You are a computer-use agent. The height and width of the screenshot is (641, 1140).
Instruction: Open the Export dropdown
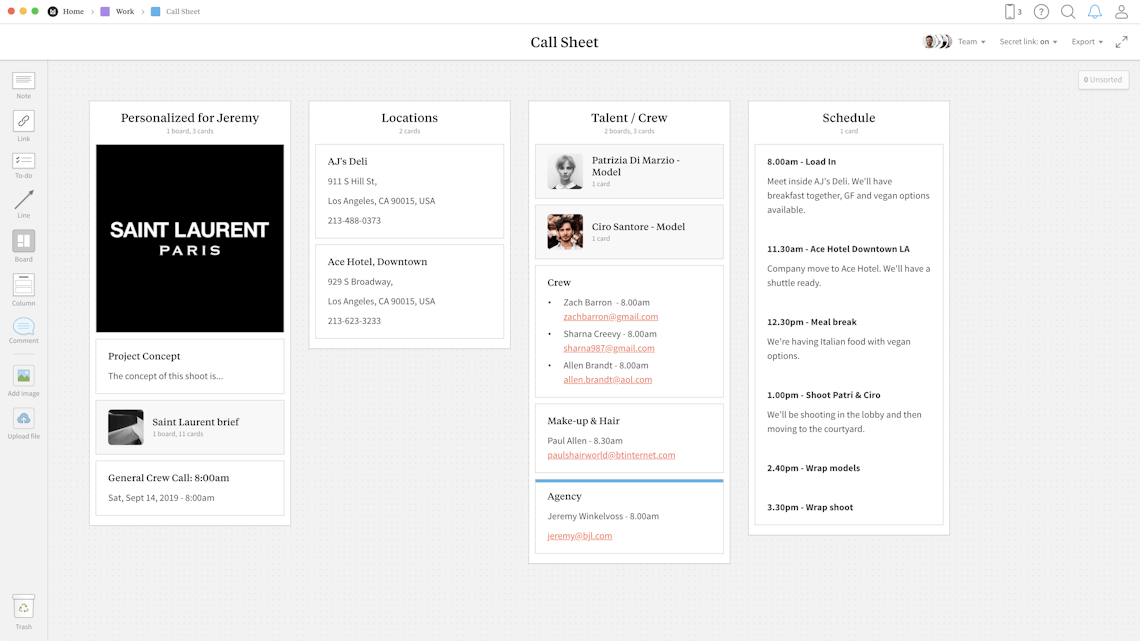(1087, 42)
